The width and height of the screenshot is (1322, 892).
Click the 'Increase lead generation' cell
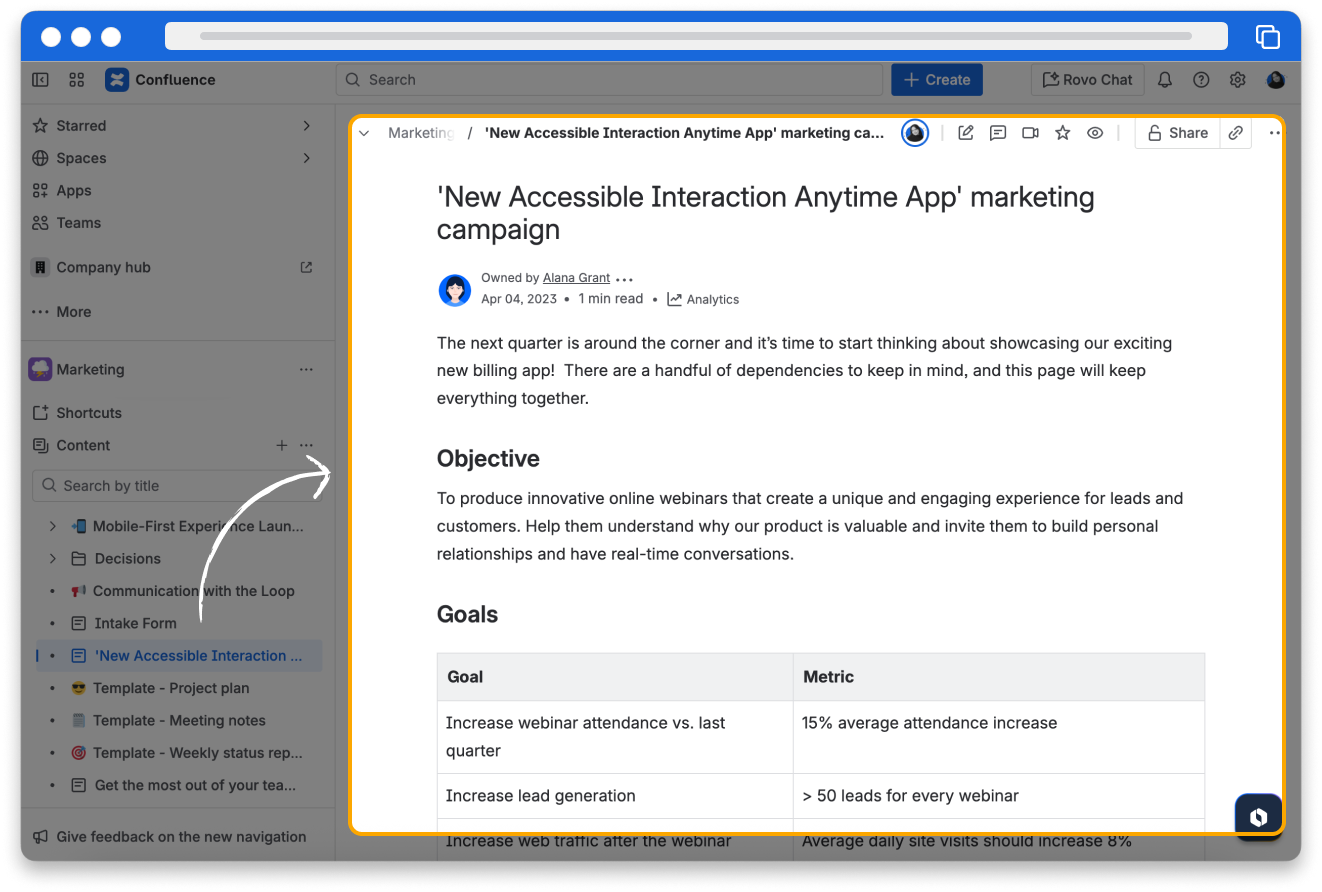click(615, 796)
